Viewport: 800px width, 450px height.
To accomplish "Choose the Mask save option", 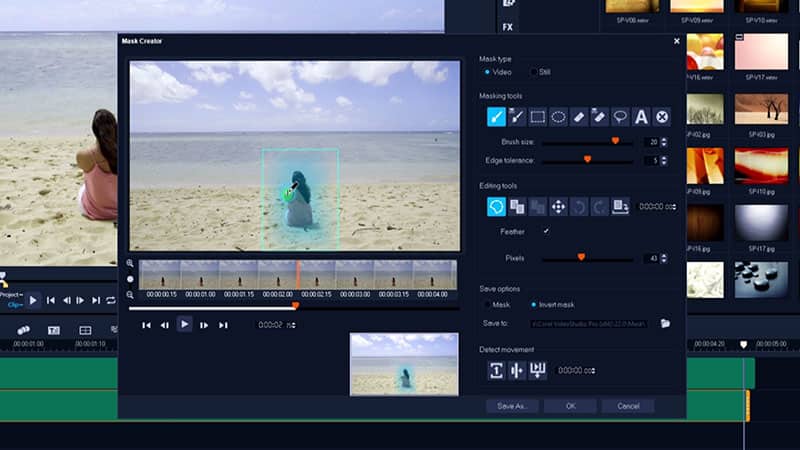I will 488,304.
